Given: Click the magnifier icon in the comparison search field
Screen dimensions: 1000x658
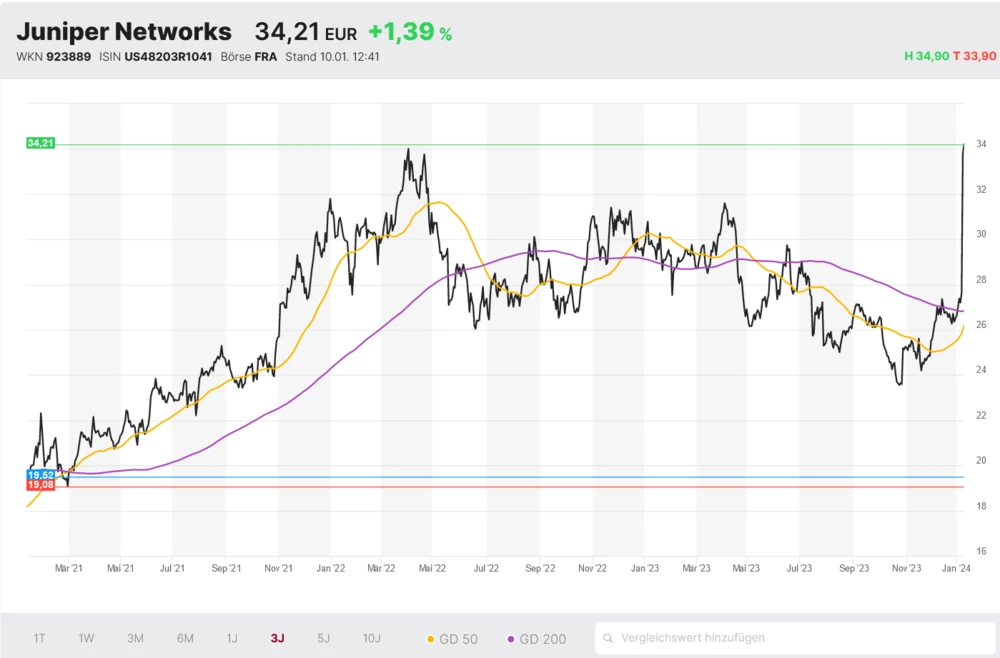Looking at the screenshot, I should 611,637.
